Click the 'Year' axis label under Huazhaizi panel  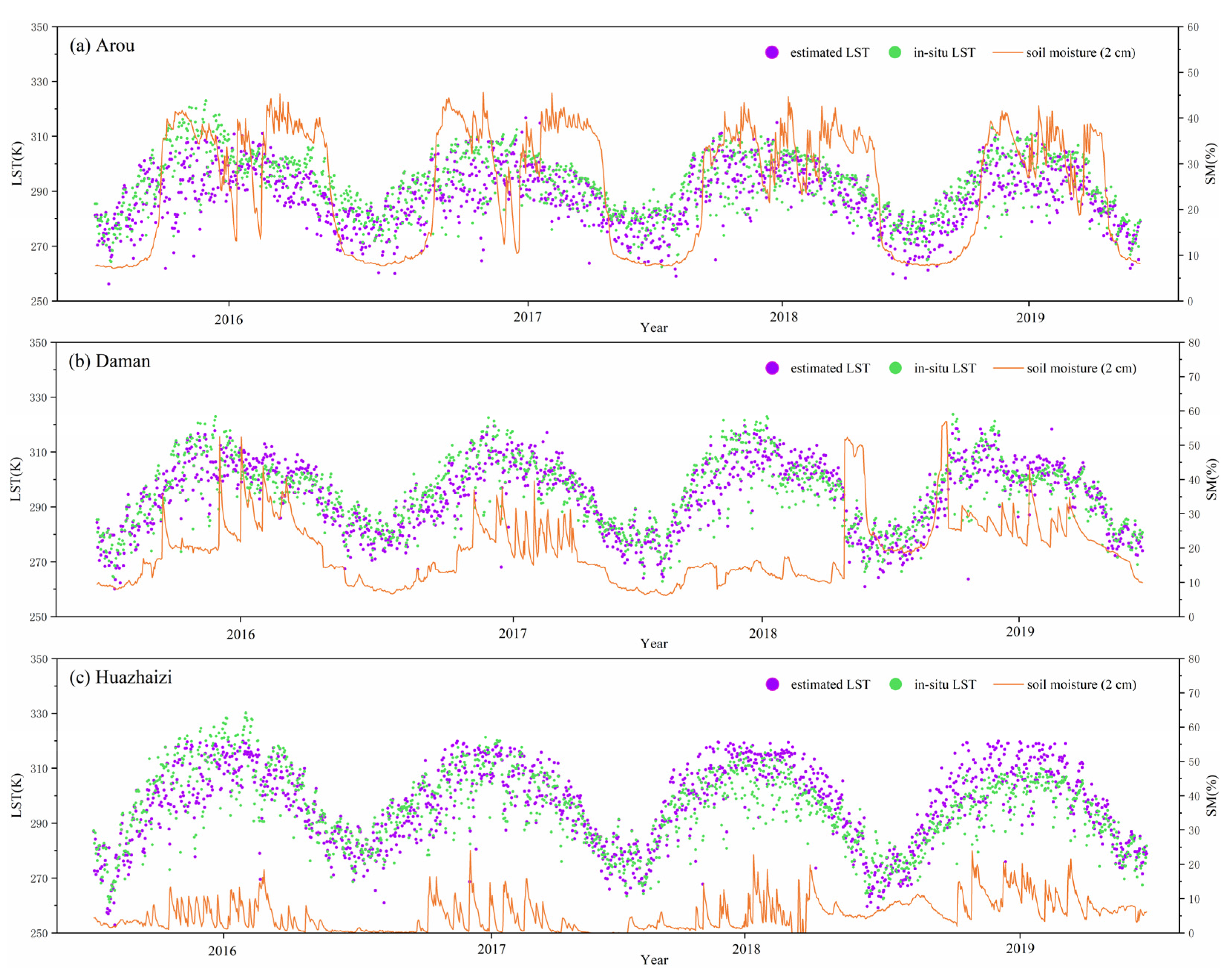(654, 959)
